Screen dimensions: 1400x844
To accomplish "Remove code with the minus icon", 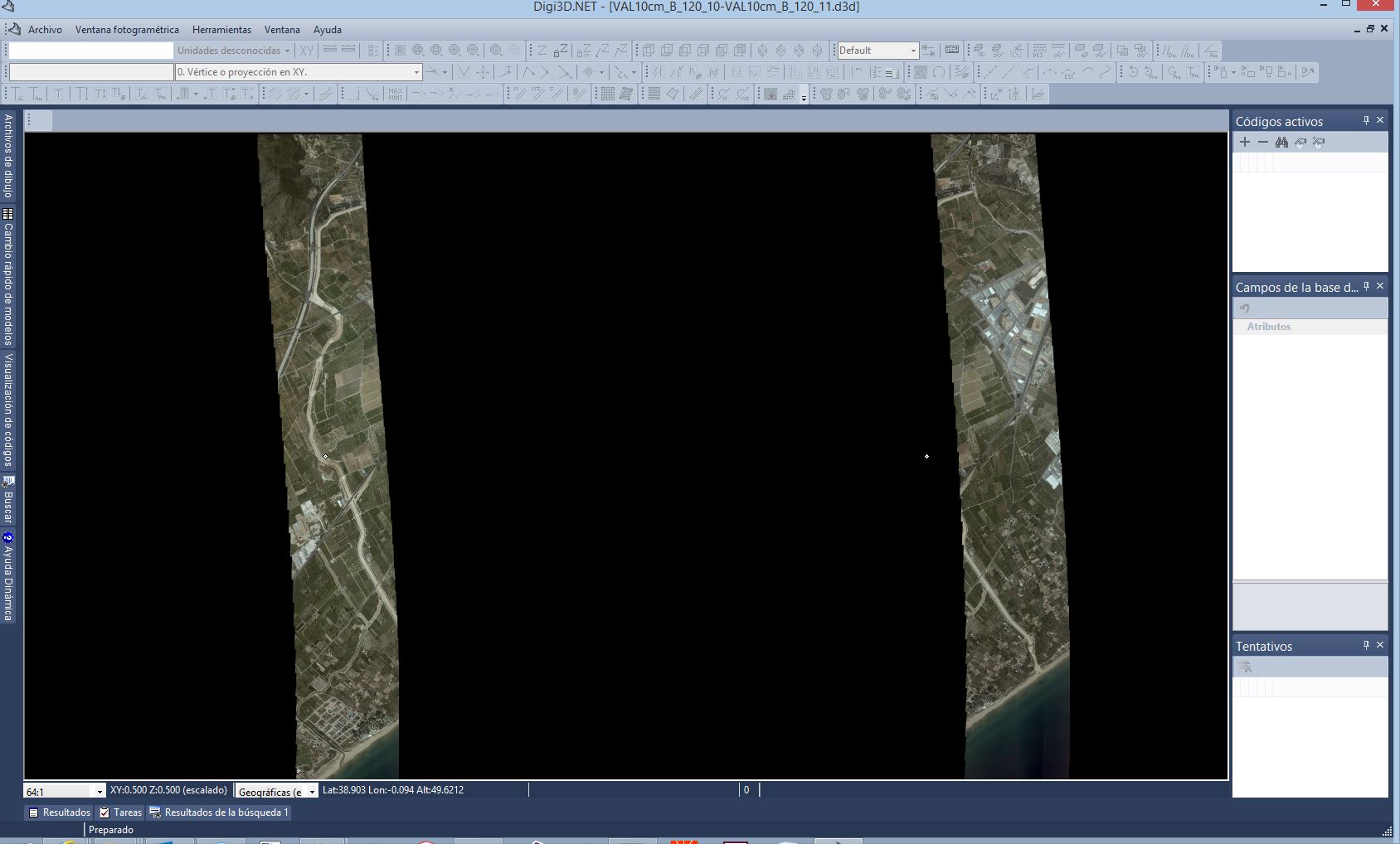I will pyautogui.click(x=1262, y=143).
